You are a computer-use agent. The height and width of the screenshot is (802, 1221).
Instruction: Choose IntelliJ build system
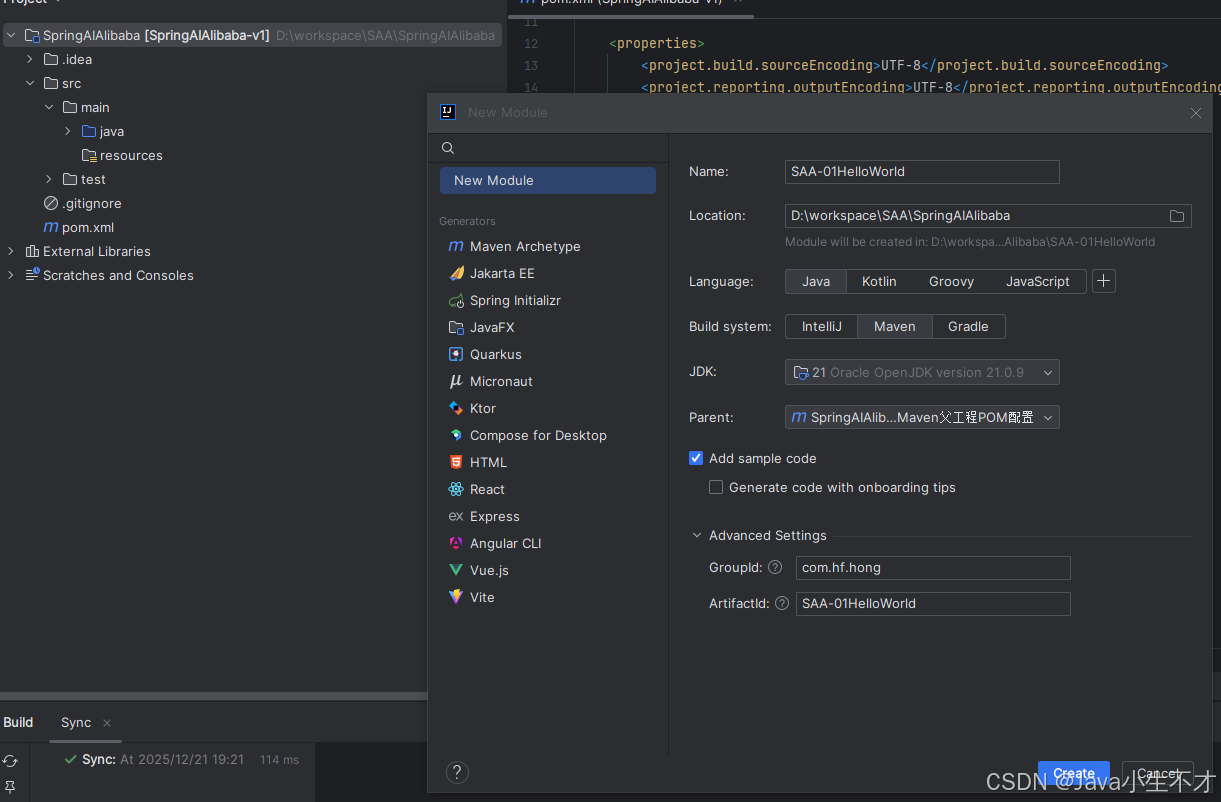[x=822, y=326]
